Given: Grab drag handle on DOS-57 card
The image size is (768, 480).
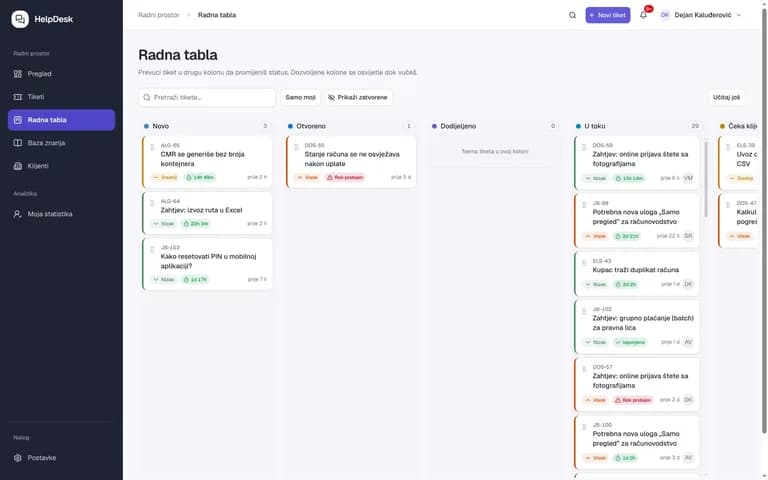Looking at the screenshot, I should coord(584,369).
